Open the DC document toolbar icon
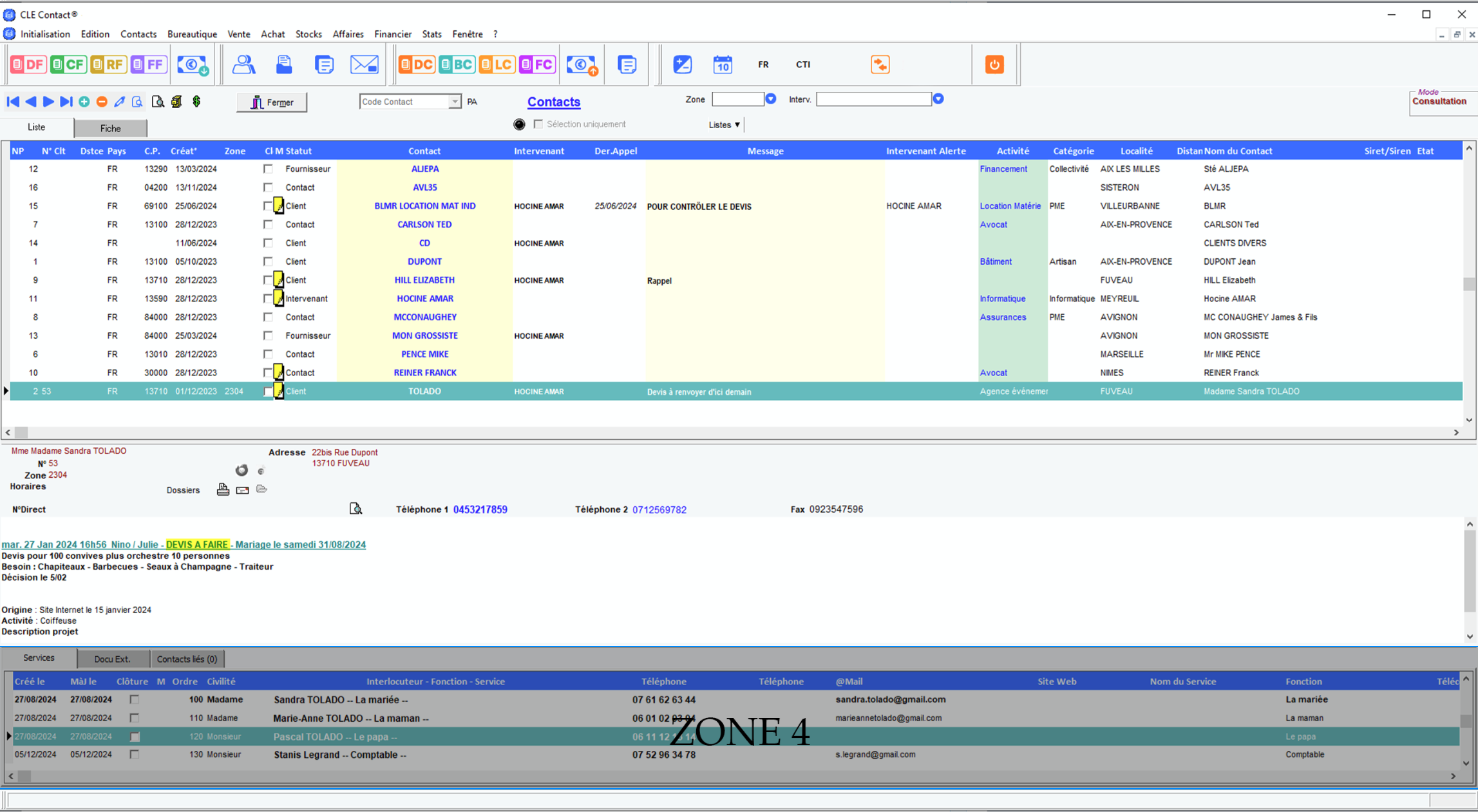The image size is (1478, 812). point(417,64)
